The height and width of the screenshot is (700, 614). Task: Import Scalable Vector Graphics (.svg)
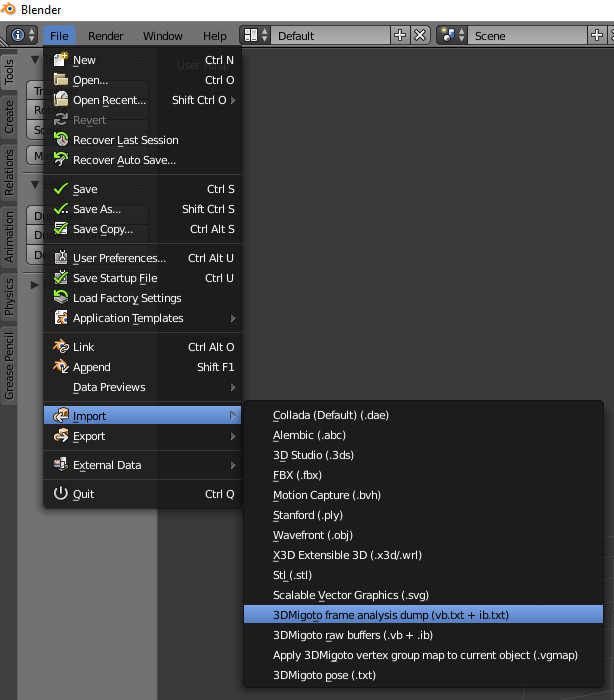[423, 595]
